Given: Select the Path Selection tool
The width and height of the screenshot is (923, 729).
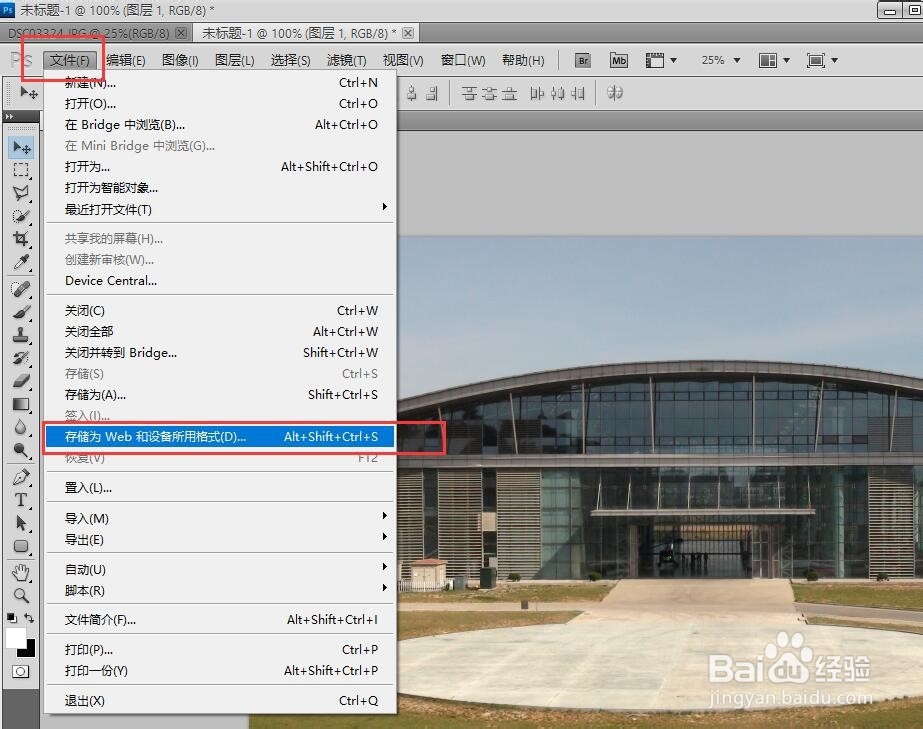Looking at the screenshot, I should coord(21,523).
